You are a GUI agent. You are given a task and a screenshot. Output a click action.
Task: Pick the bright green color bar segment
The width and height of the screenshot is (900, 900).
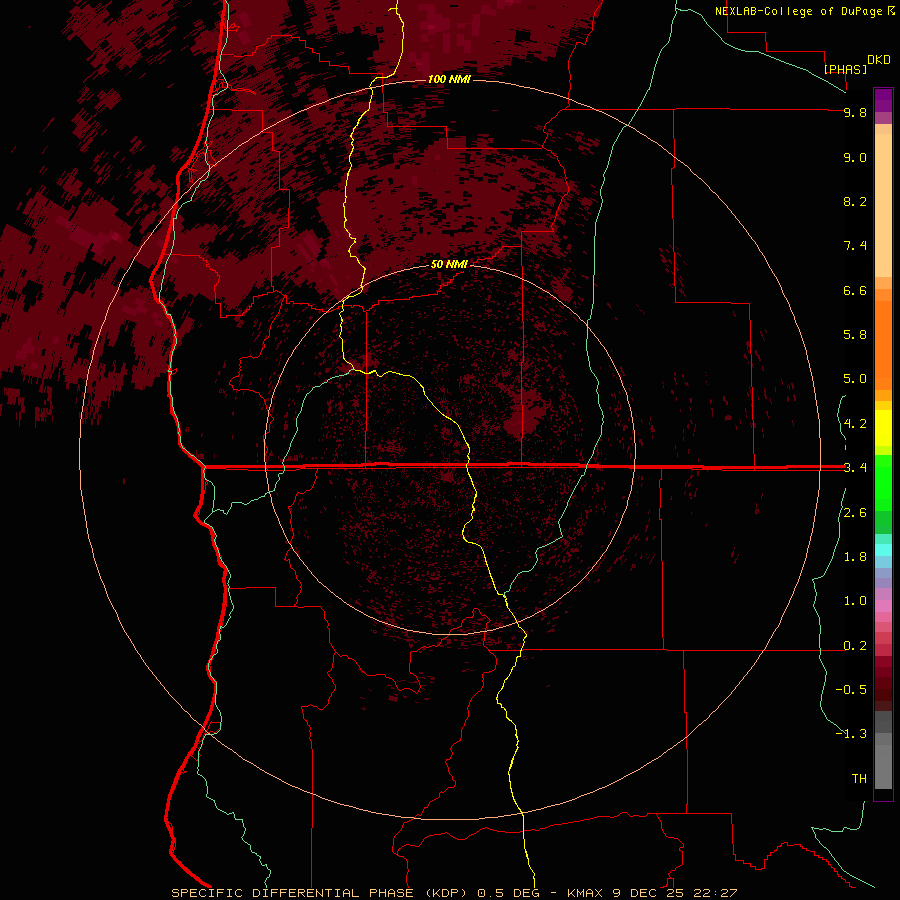[x=883, y=482]
